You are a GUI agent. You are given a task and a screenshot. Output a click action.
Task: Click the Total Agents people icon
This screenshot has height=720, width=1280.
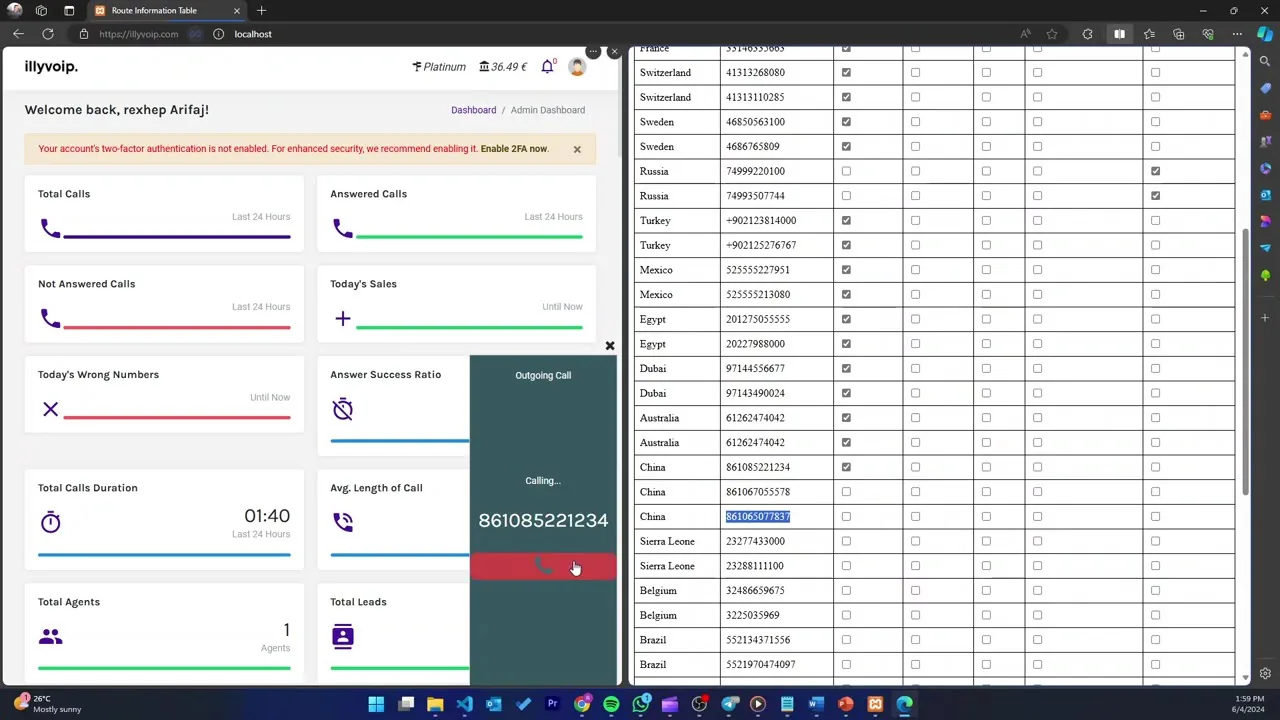50,636
